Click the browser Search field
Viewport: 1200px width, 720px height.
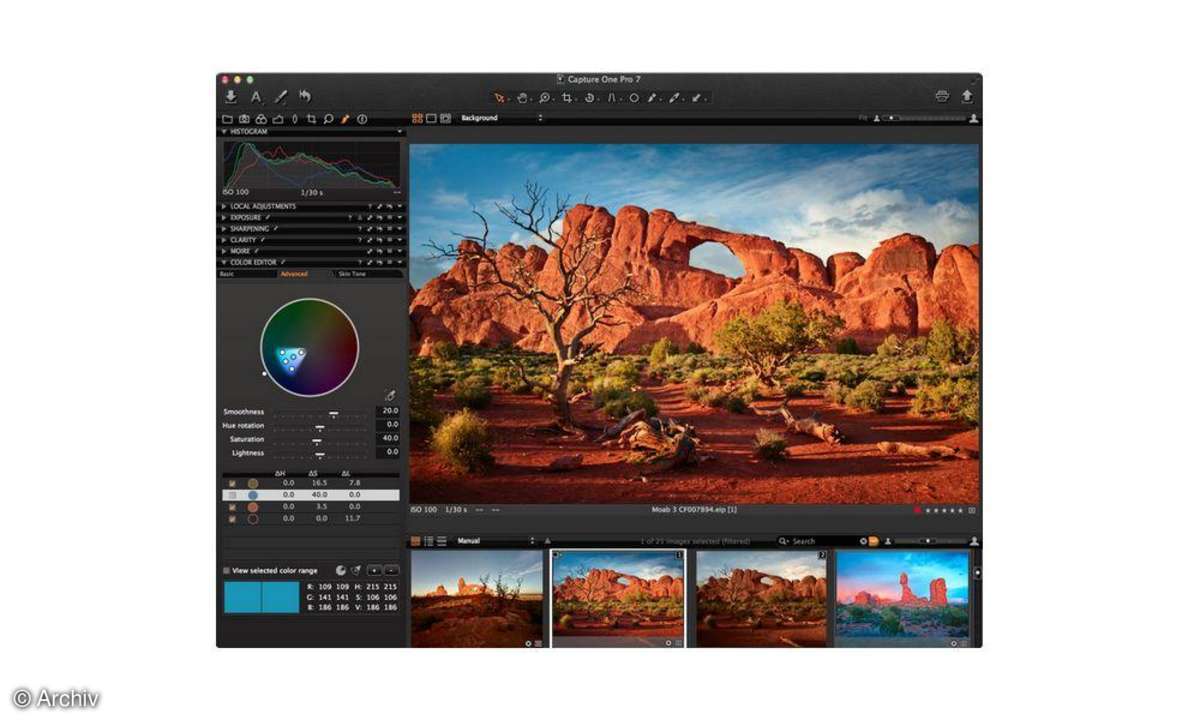point(817,541)
